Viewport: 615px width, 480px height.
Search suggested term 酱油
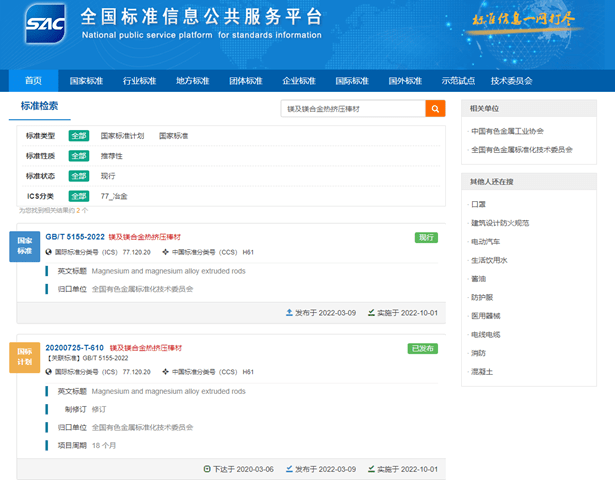pyautogui.click(x=478, y=278)
